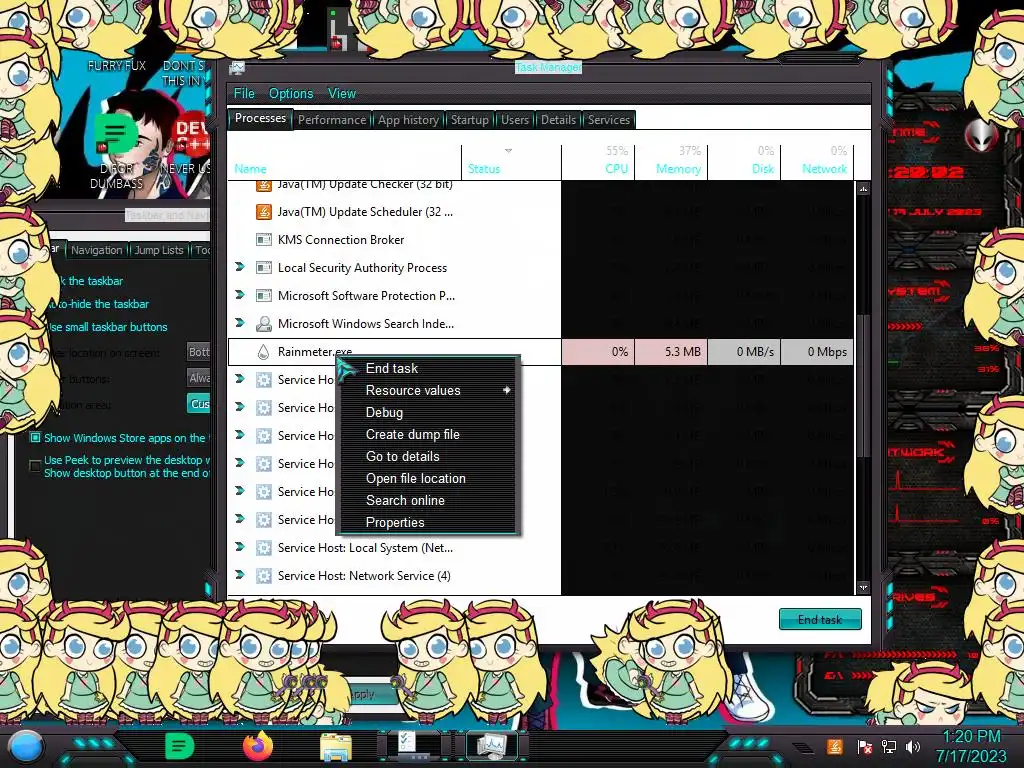
Task: Expand Service Host: Local System row
Action: coord(240,547)
